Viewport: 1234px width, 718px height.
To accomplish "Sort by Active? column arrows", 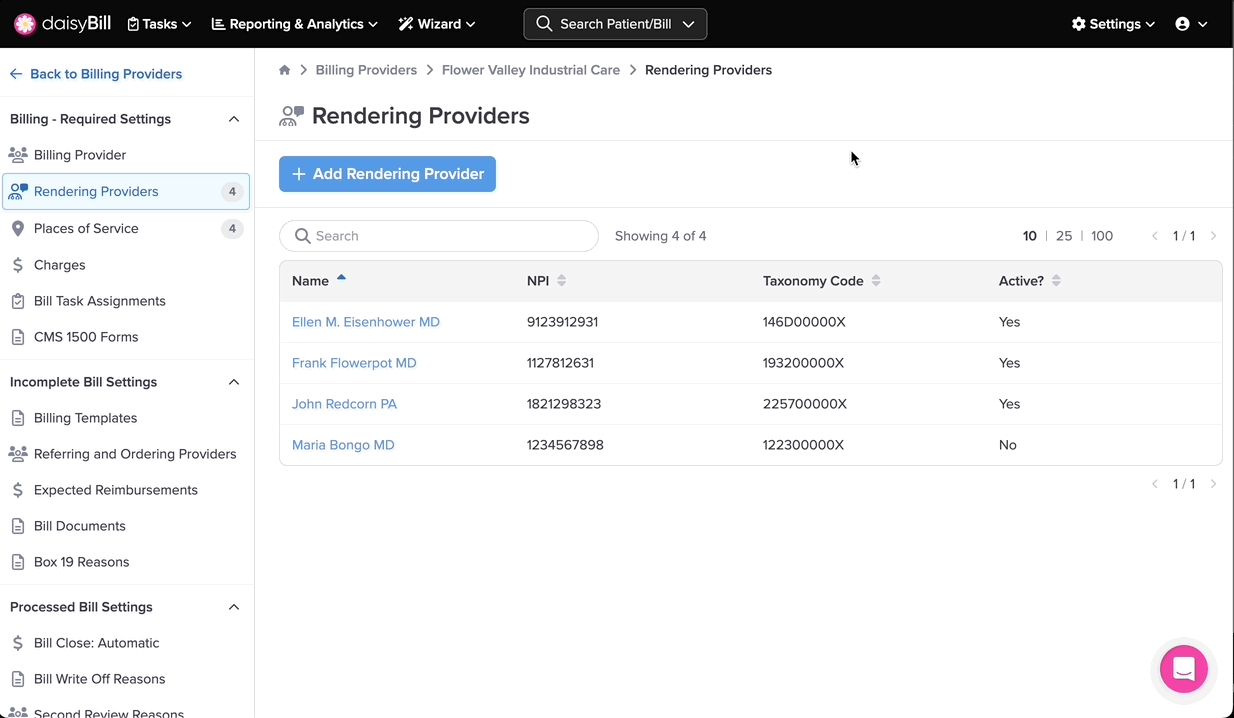I will pos(1056,281).
